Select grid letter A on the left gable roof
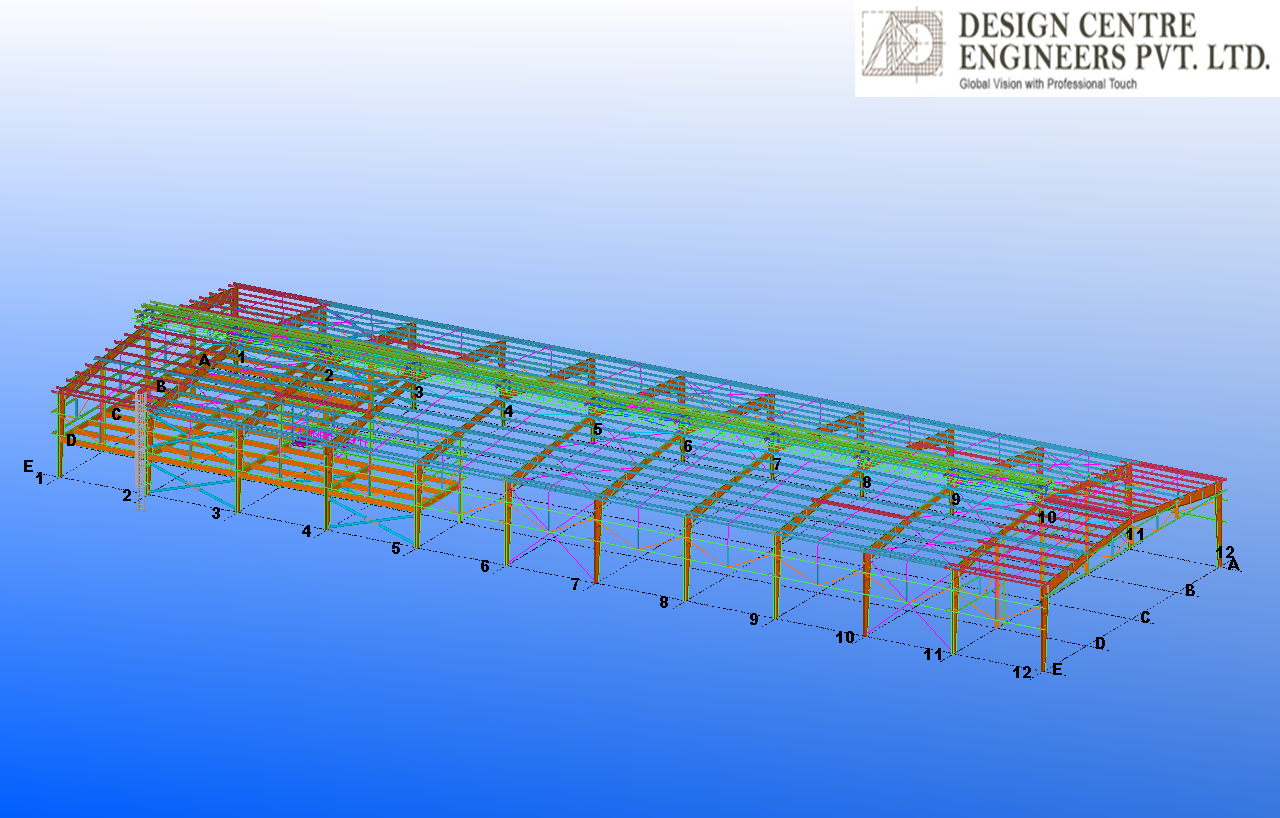 (x=204, y=360)
